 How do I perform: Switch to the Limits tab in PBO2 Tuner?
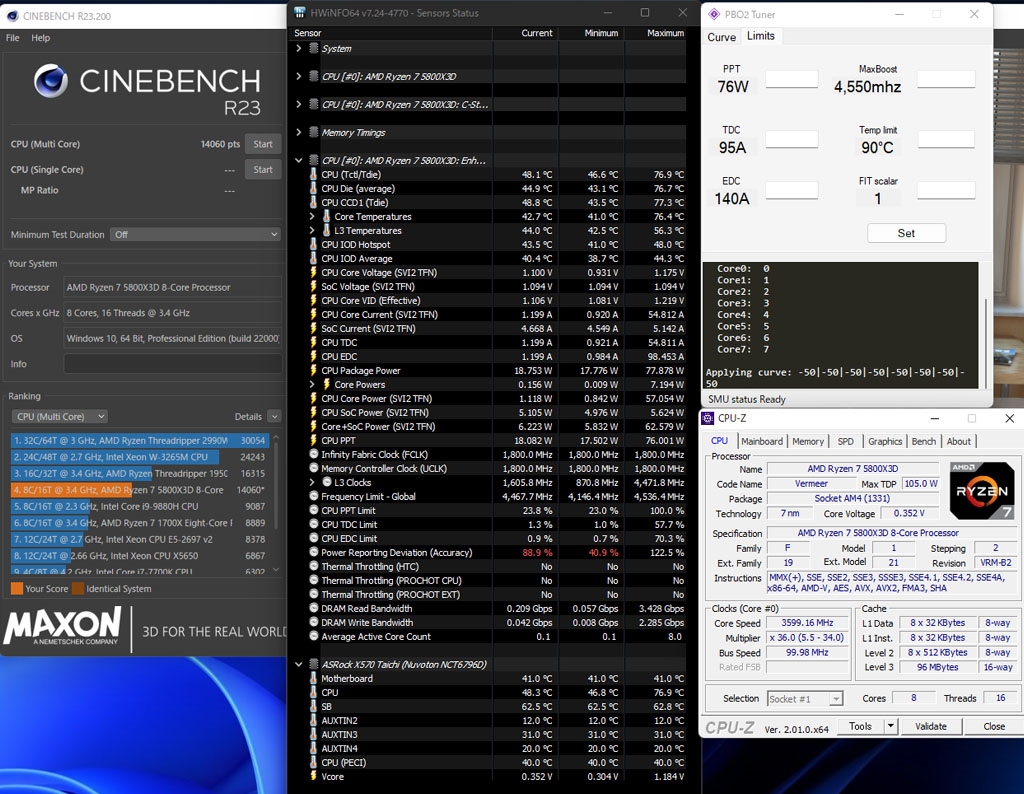(x=761, y=36)
